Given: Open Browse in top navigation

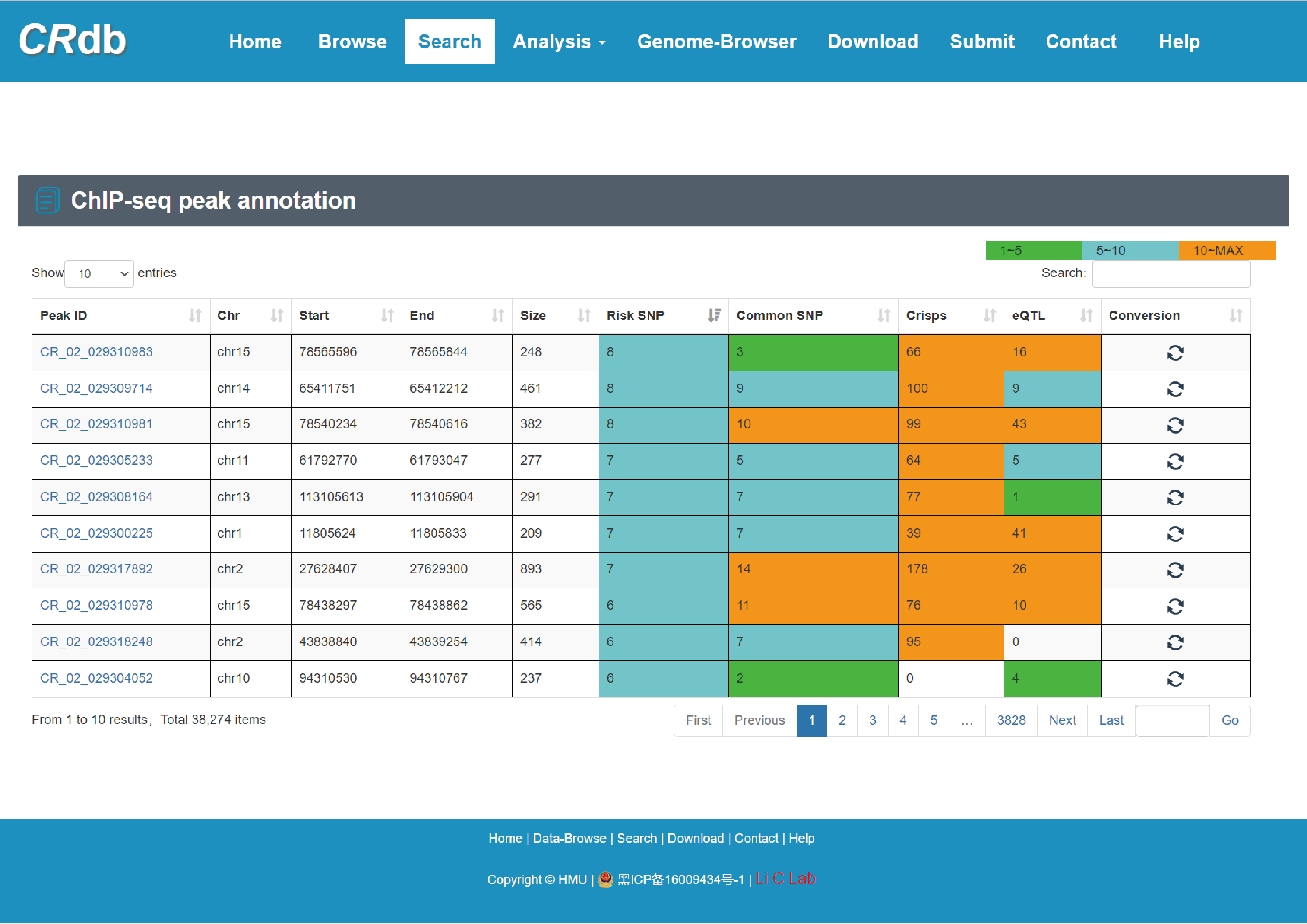Looking at the screenshot, I should pos(352,42).
